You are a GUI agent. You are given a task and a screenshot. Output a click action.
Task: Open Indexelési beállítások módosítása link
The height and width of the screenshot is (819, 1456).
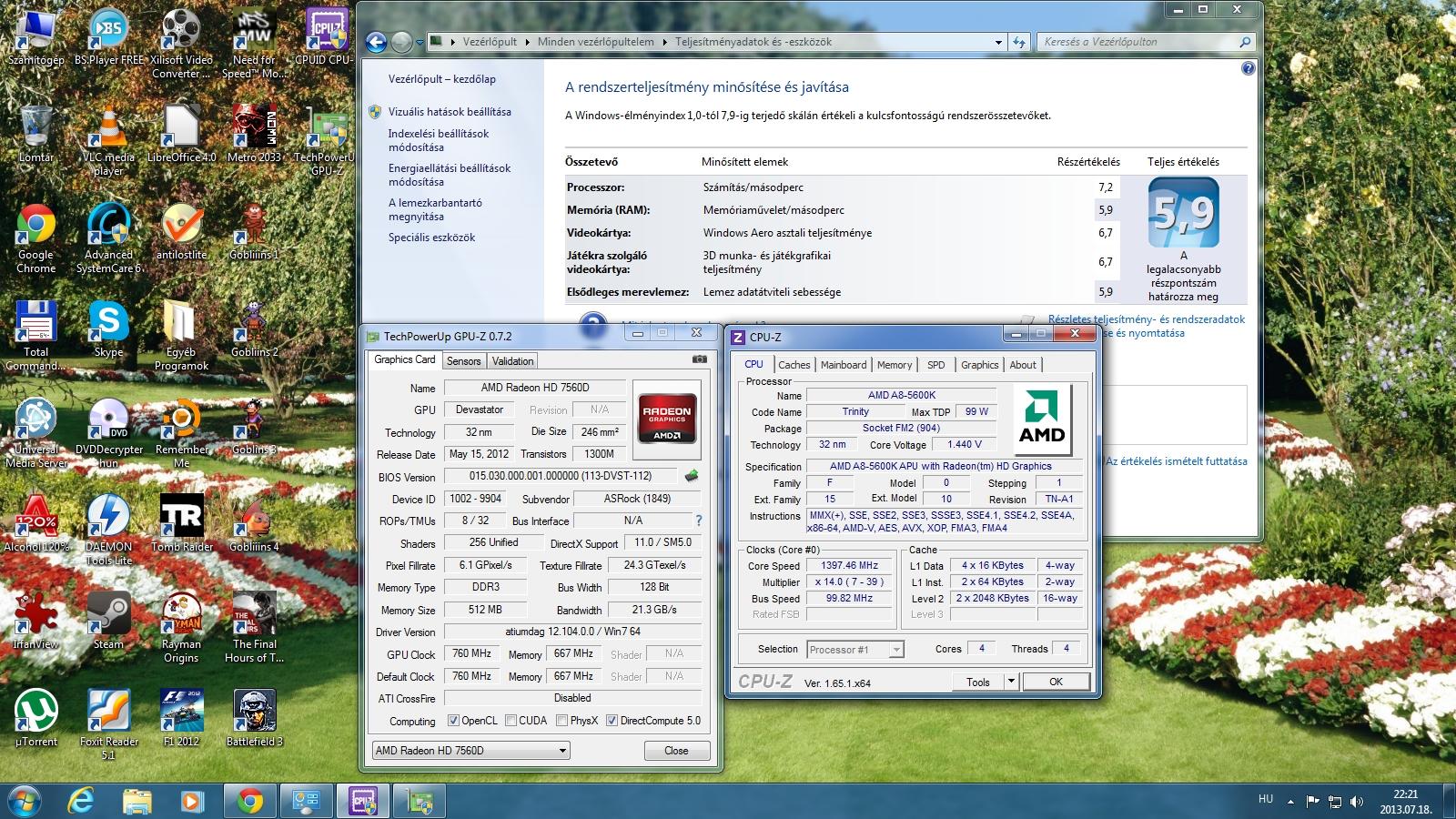[x=439, y=140]
